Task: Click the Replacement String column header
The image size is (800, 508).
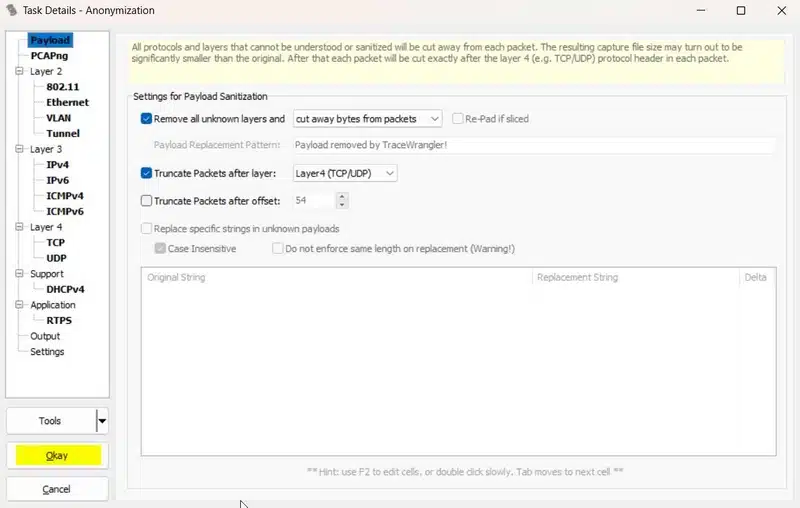Action: 635,277
